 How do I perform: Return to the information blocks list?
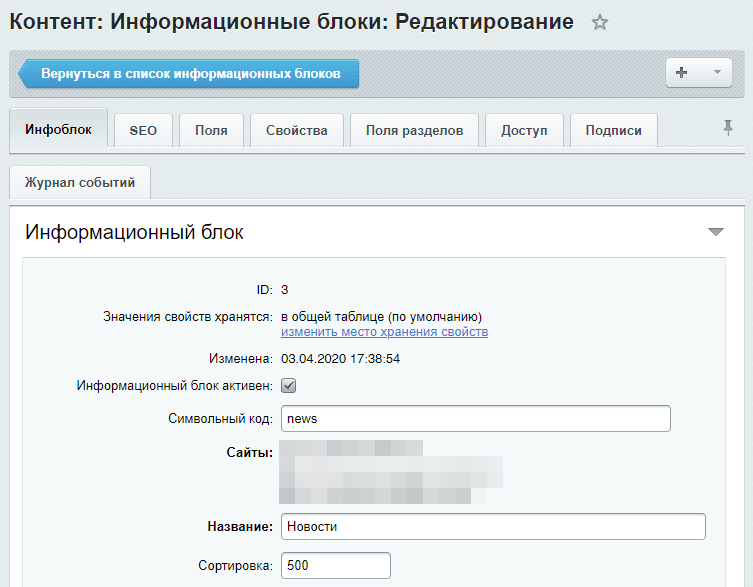(x=190, y=74)
